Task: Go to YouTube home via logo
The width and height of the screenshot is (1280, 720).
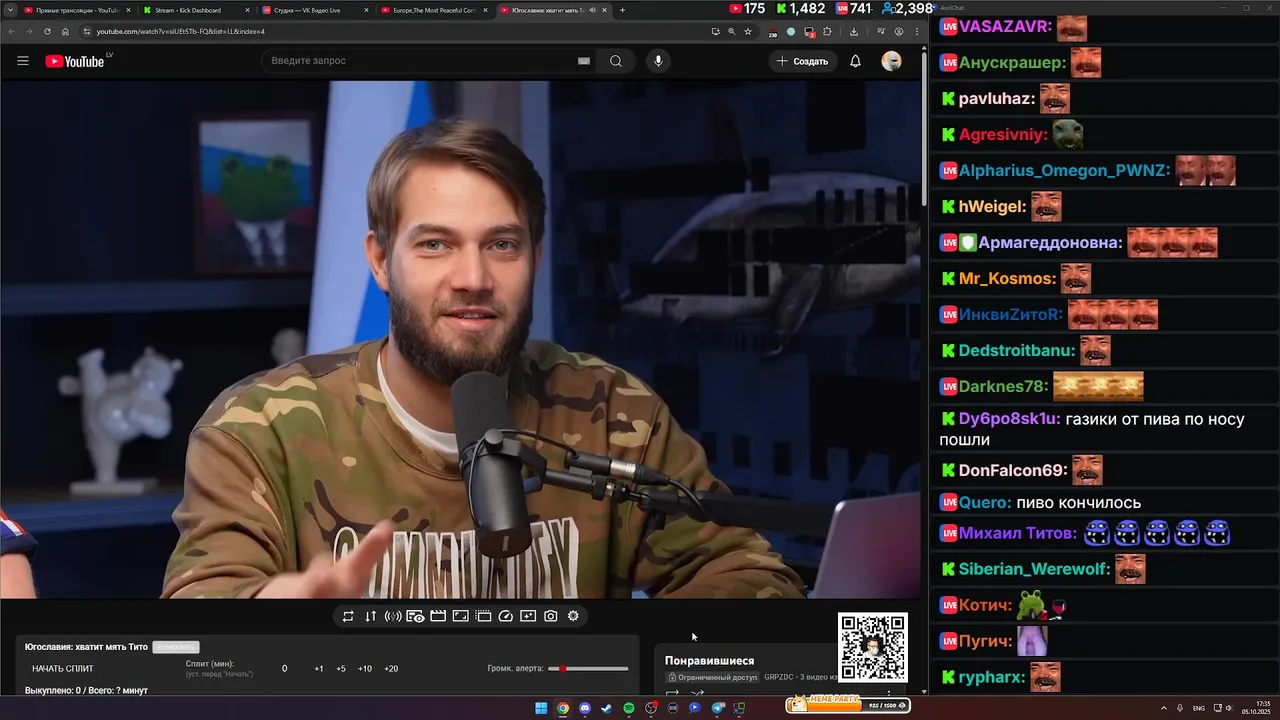Action: click(75, 61)
